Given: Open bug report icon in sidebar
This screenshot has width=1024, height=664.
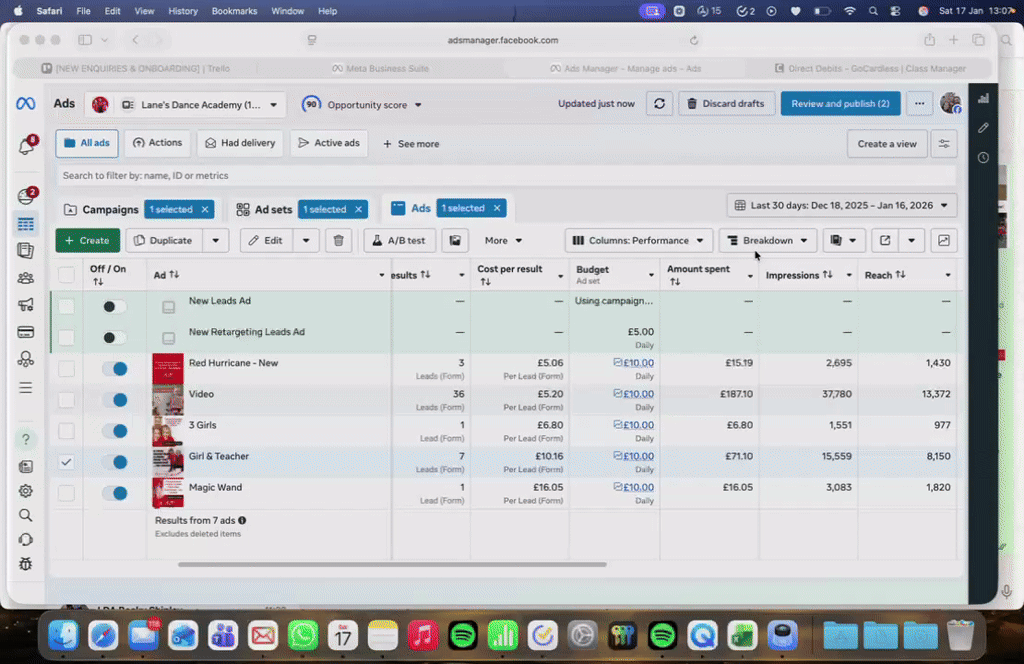Looking at the screenshot, I should [x=25, y=564].
